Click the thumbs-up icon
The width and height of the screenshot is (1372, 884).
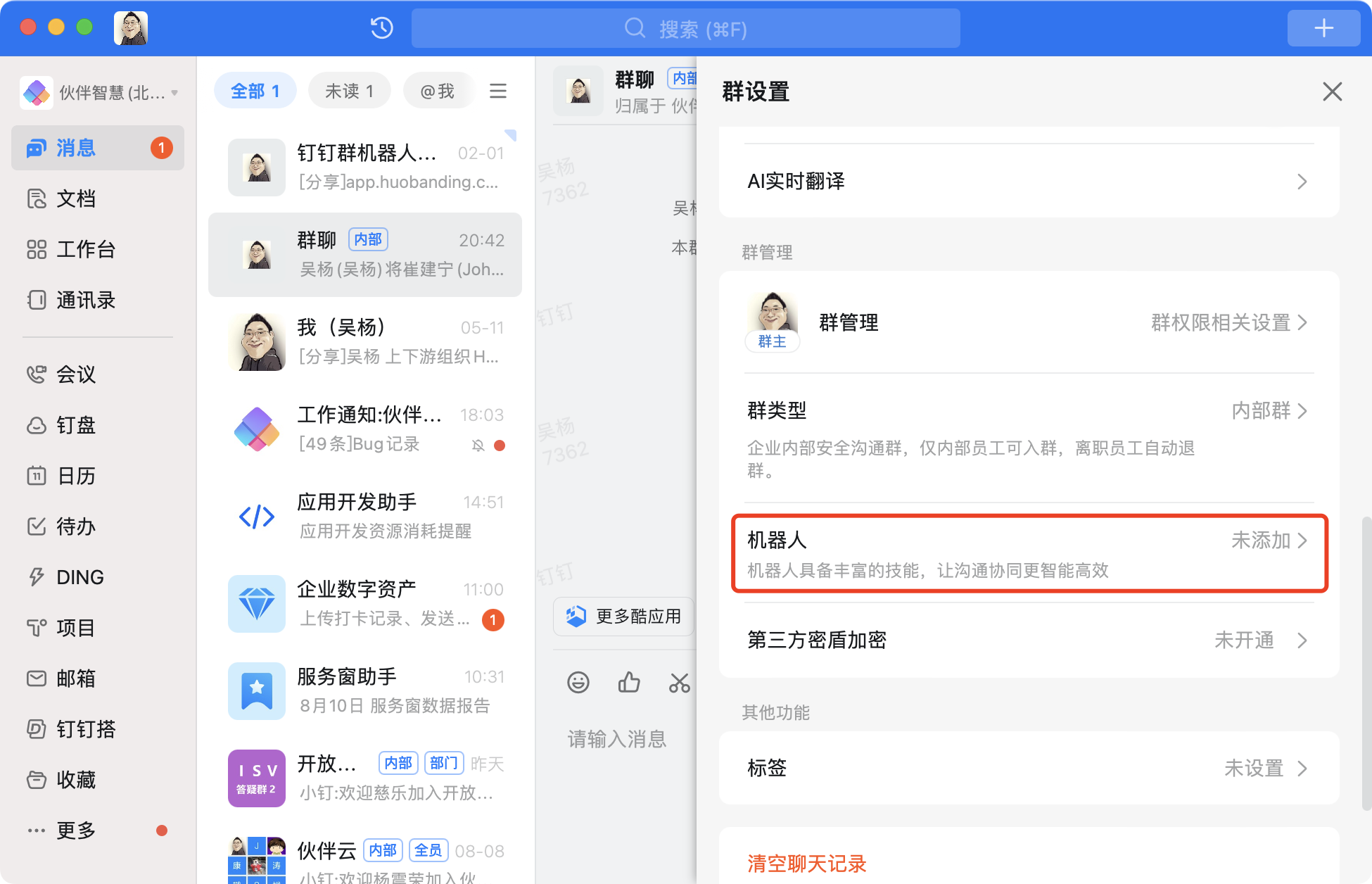tap(629, 682)
